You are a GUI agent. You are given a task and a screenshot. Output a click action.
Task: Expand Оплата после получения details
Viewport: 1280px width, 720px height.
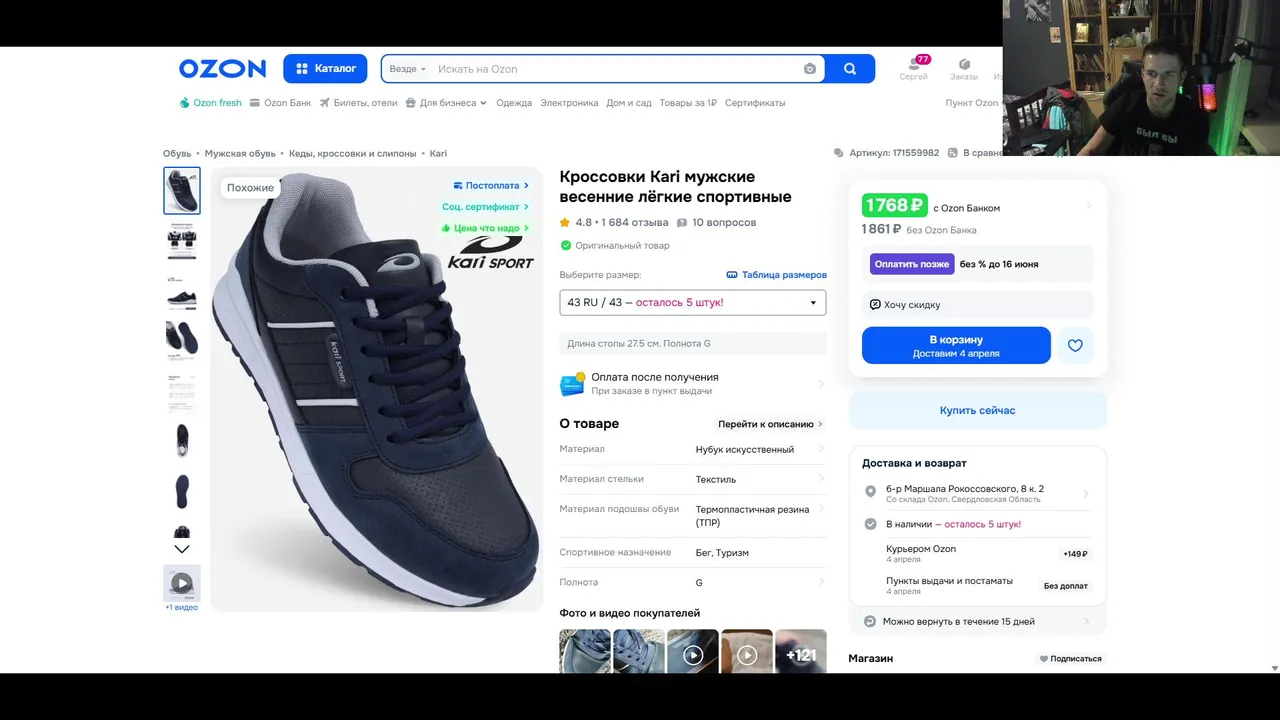point(693,384)
